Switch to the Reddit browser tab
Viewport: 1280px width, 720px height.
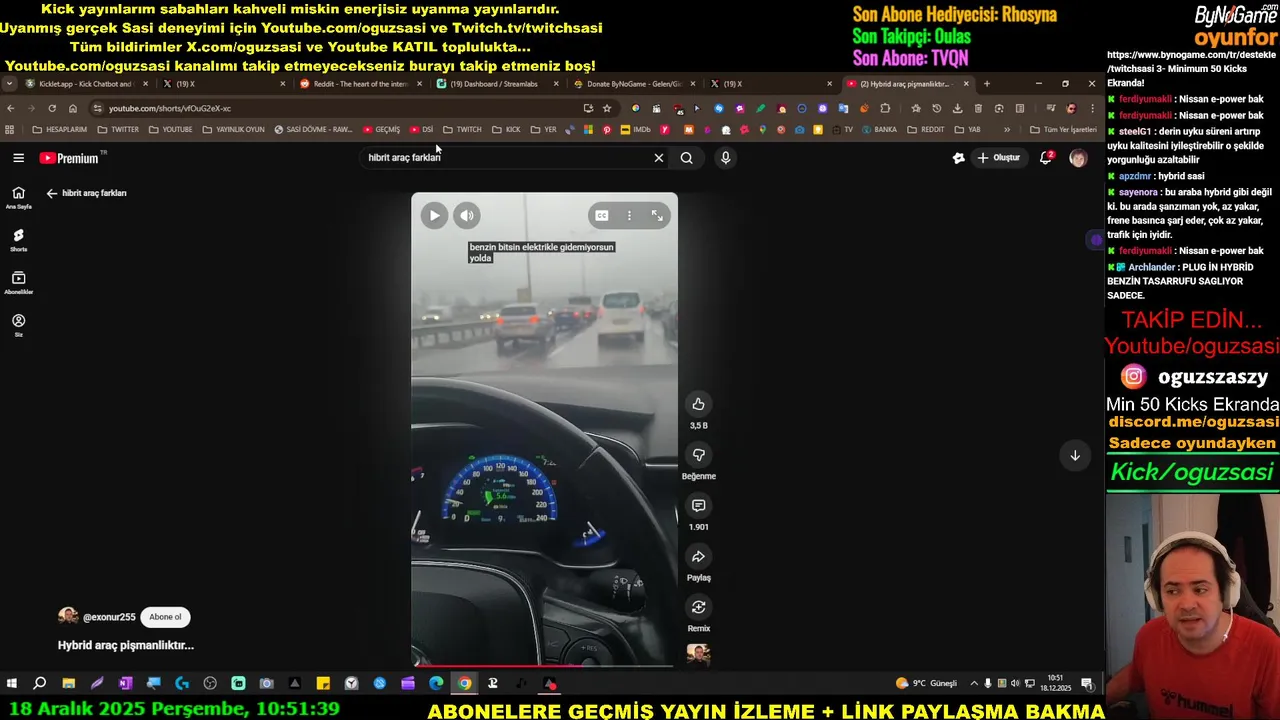(360, 84)
